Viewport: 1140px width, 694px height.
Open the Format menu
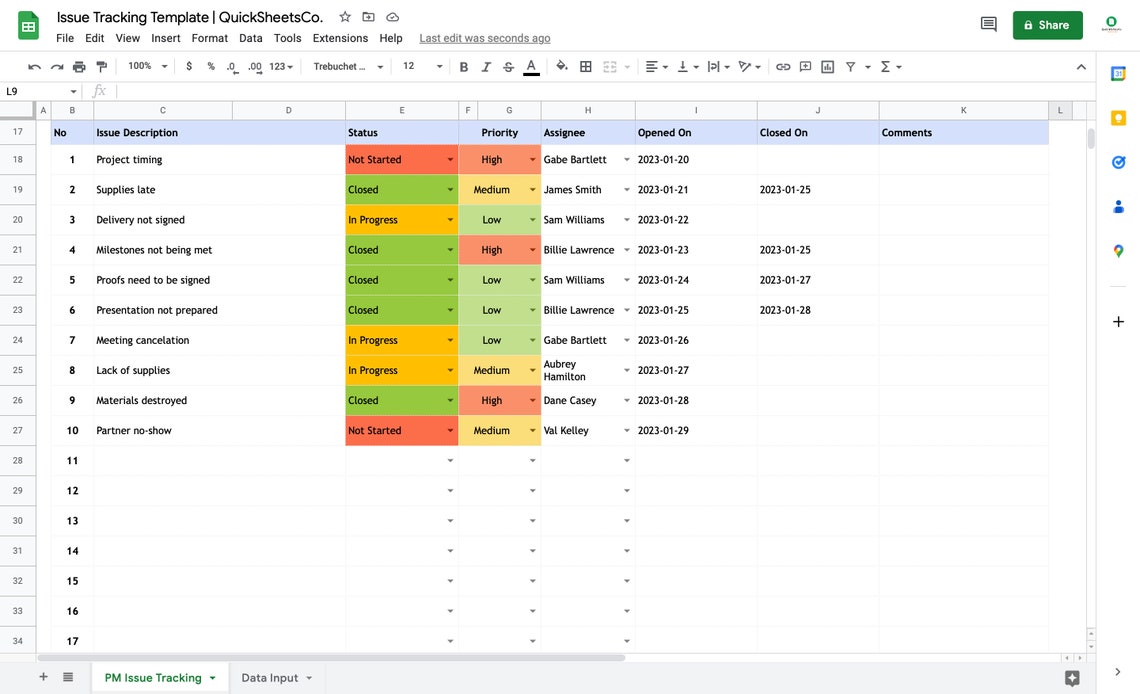[x=209, y=37]
